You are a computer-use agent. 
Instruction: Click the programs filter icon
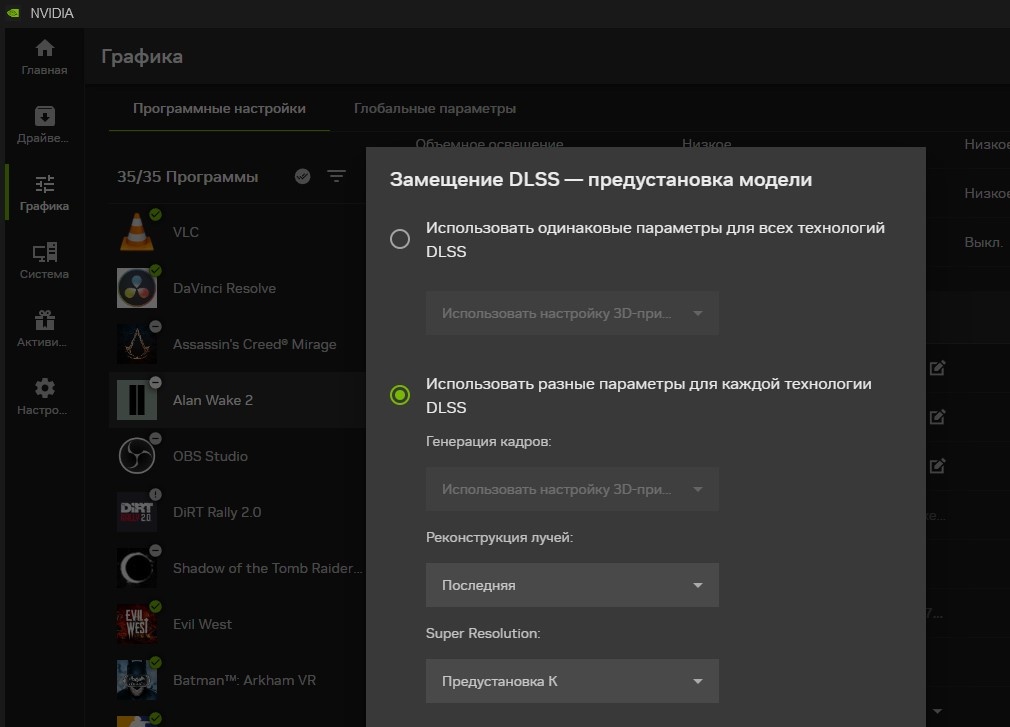336,177
